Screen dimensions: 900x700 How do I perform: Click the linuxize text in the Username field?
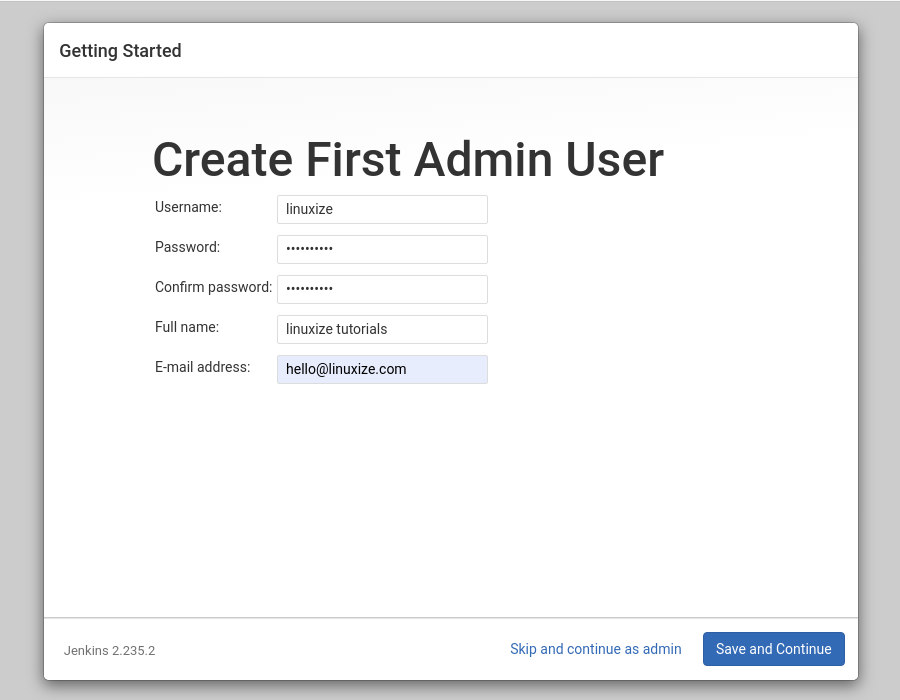(x=309, y=209)
